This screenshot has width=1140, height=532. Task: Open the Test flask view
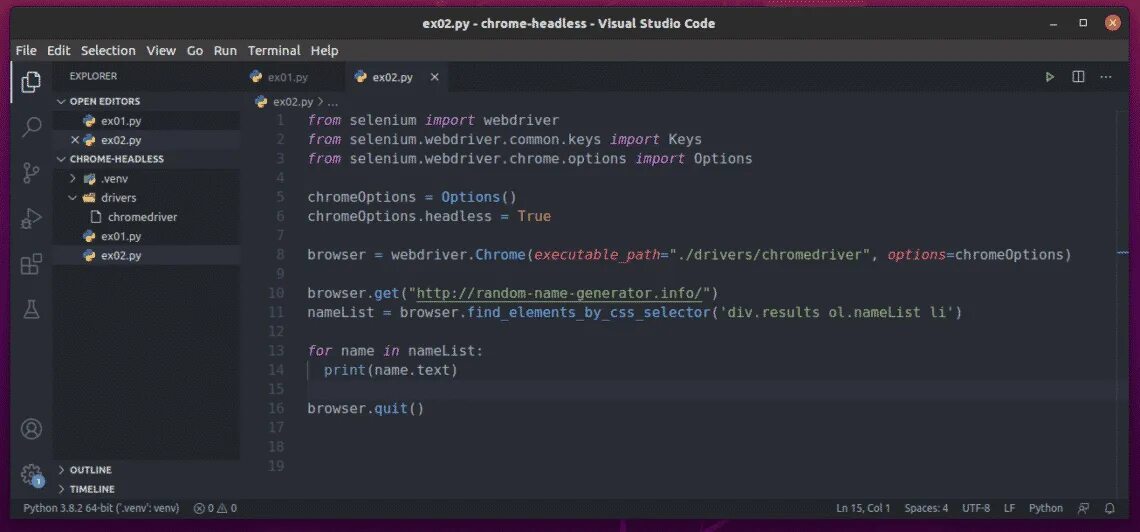31,310
